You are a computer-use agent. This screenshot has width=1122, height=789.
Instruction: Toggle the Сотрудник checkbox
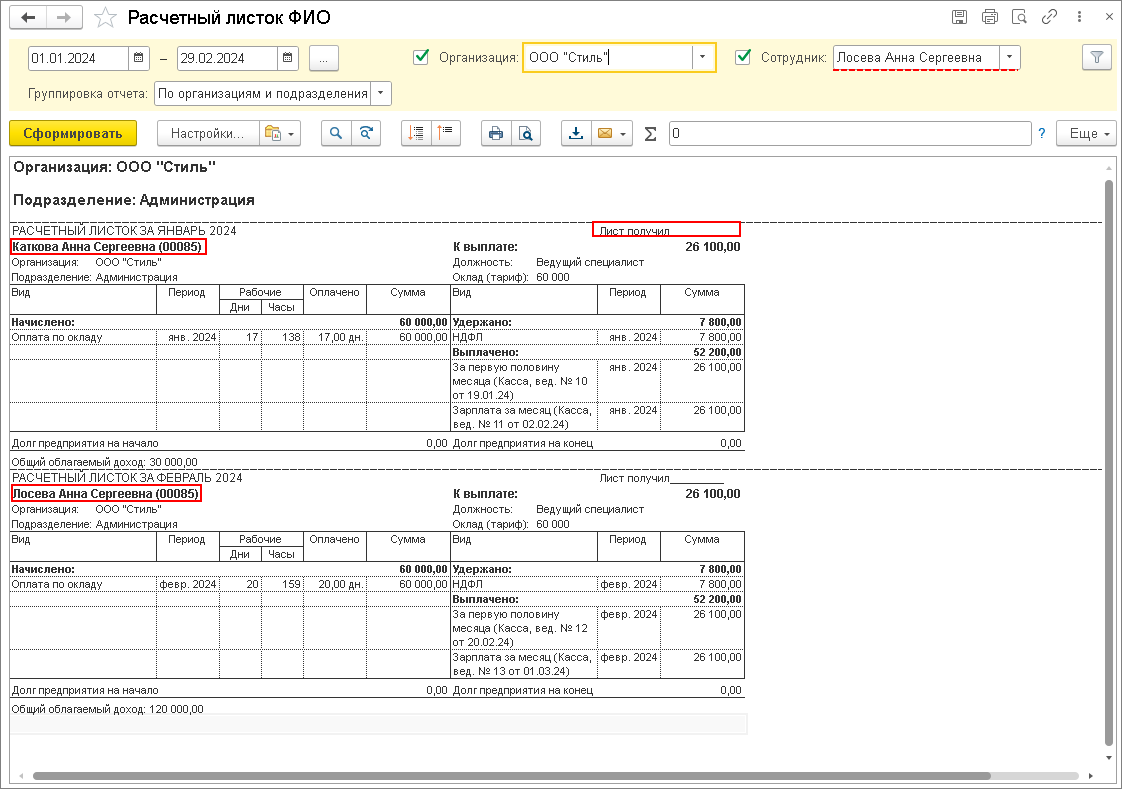coord(743,57)
